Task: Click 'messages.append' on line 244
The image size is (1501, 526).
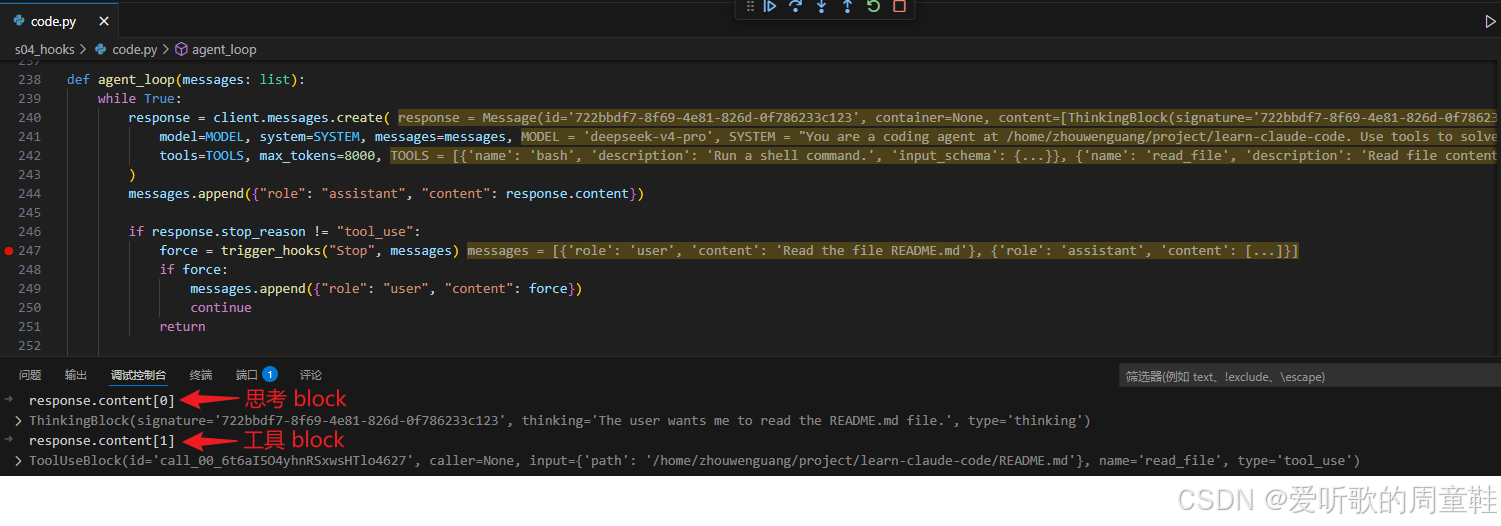Action: click(186, 194)
